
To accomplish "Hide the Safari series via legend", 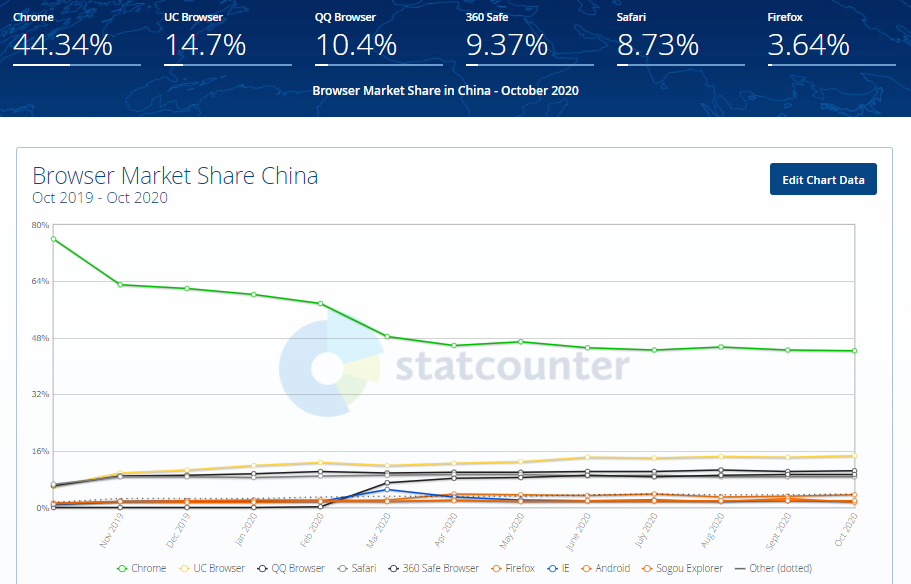I will click(x=357, y=568).
